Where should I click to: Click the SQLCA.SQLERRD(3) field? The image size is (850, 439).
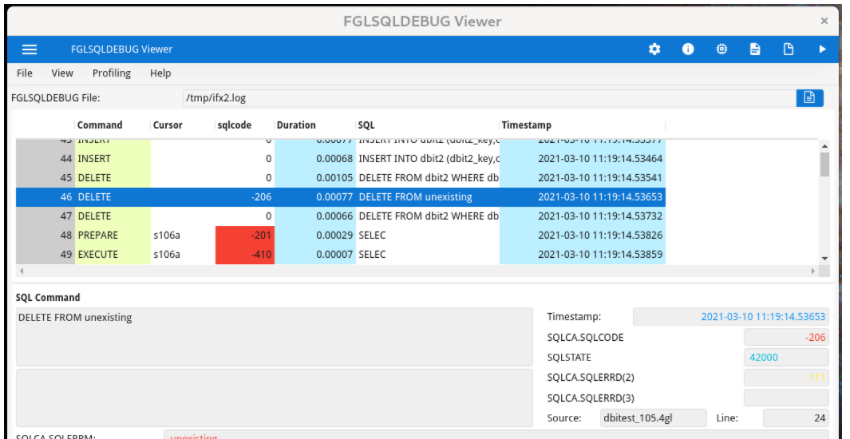click(786, 398)
